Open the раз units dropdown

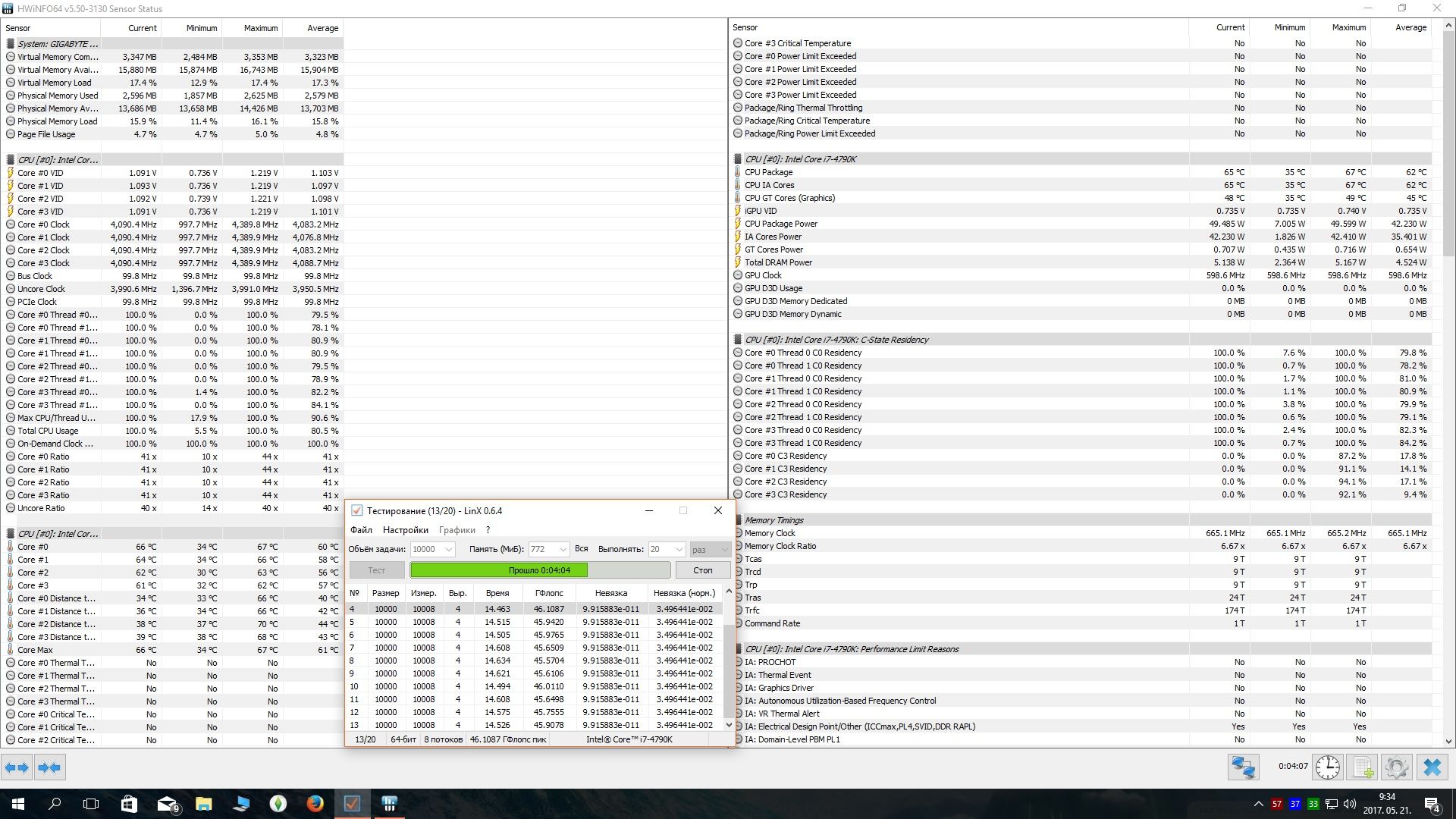710,549
